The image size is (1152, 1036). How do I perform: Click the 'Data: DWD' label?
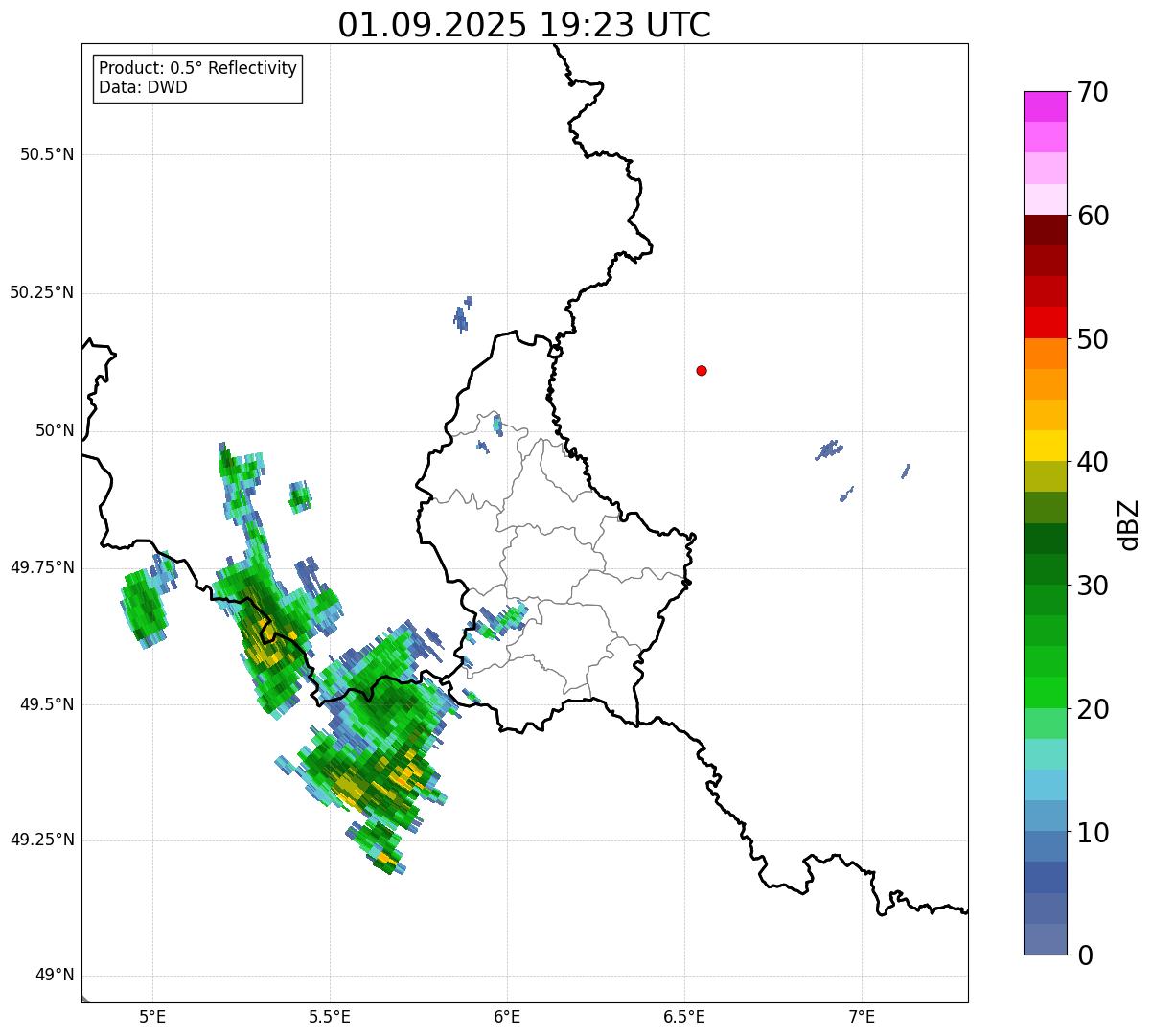pos(143,88)
